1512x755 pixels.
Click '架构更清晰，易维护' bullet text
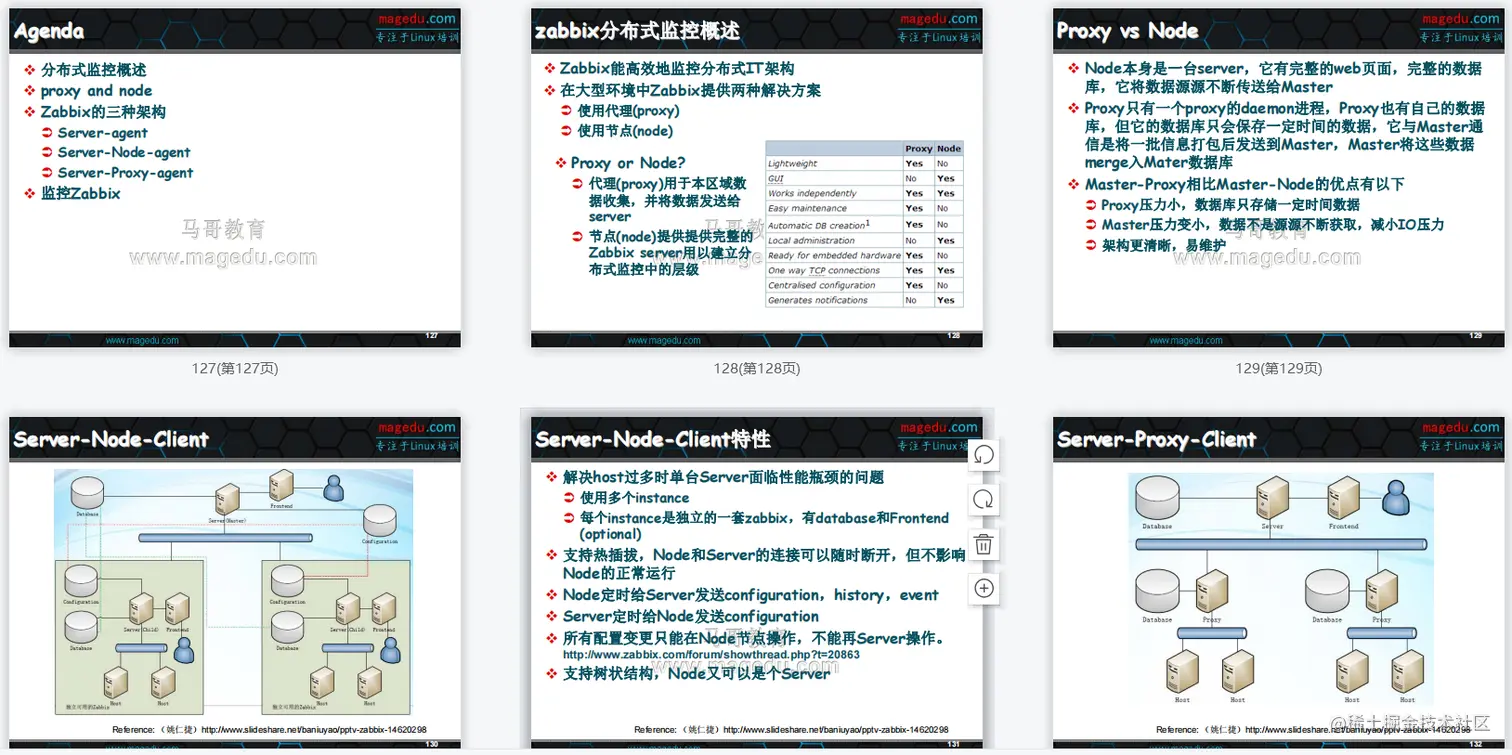coord(1163,245)
